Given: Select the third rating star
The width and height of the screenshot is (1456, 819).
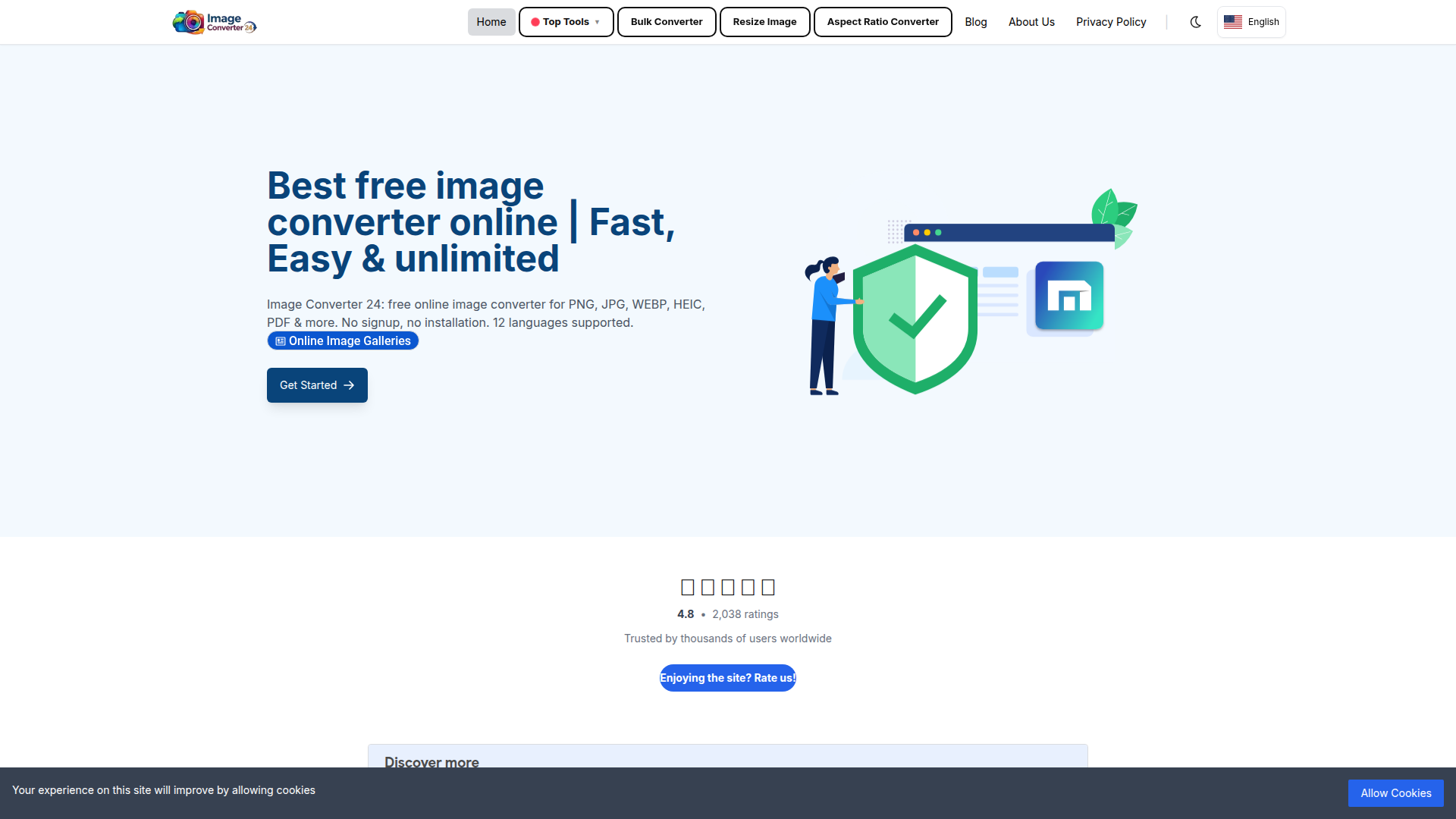Looking at the screenshot, I should [x=728, y=587].
